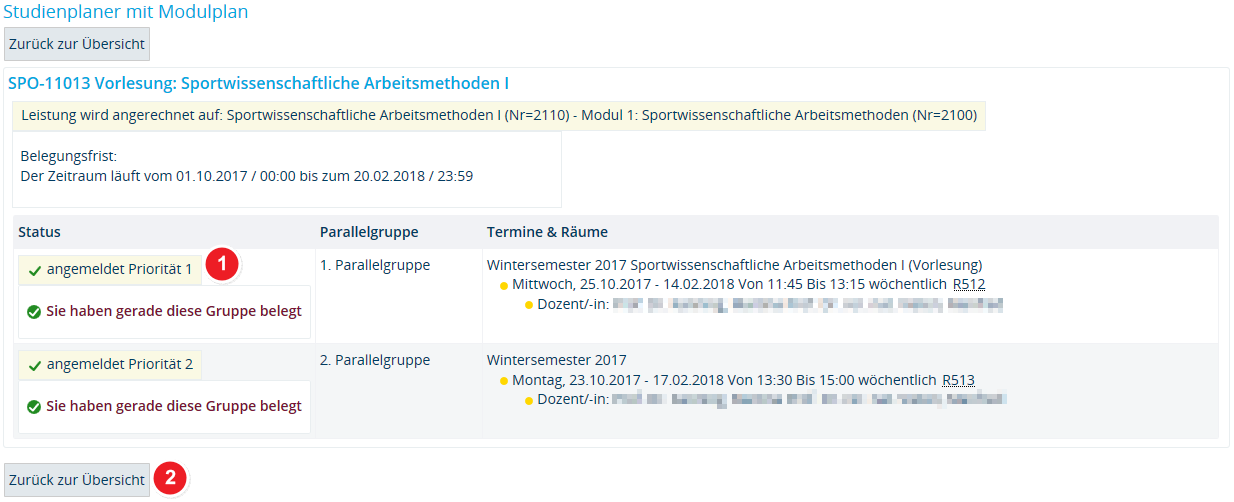
Task: Open room link R513
Action: click(958, 379)
